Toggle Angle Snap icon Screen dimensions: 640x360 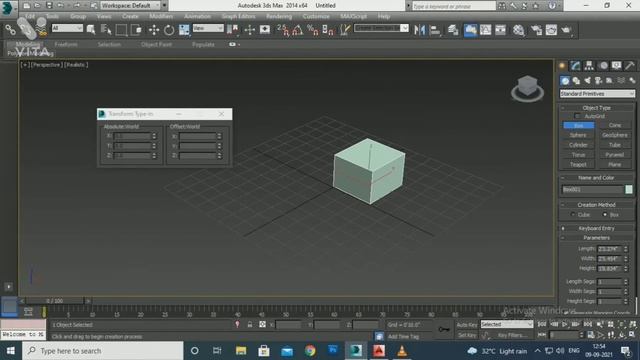click(x=298, y=30)
